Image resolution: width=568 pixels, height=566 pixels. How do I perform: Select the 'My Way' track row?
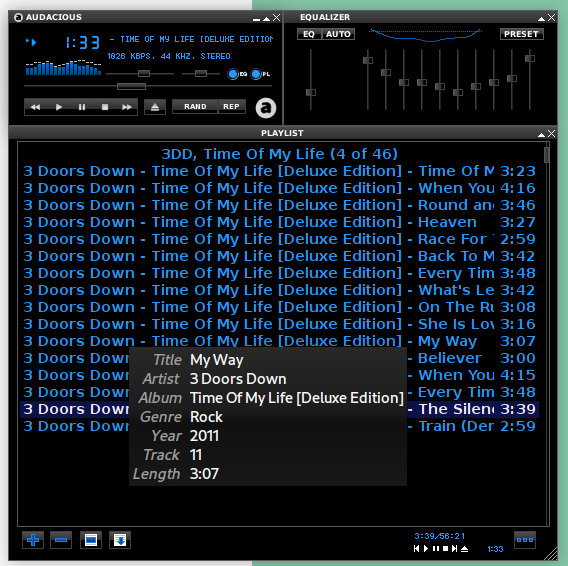point(279,341)
